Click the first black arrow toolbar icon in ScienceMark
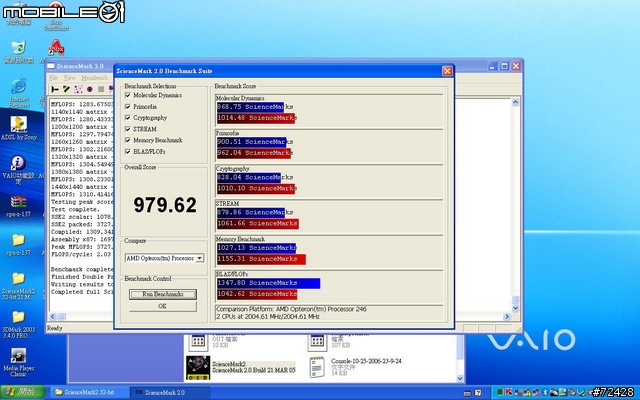The width and height of the screenshot is (640, 400). 55,89
